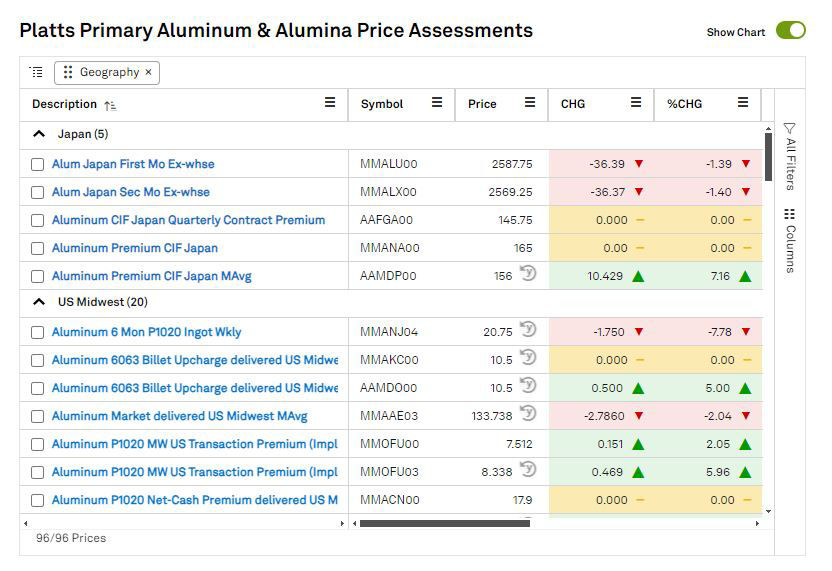
Task: Open Aluminum CIF Japan Quarterly Contract Premium link
Action: [x=188, y=220]
